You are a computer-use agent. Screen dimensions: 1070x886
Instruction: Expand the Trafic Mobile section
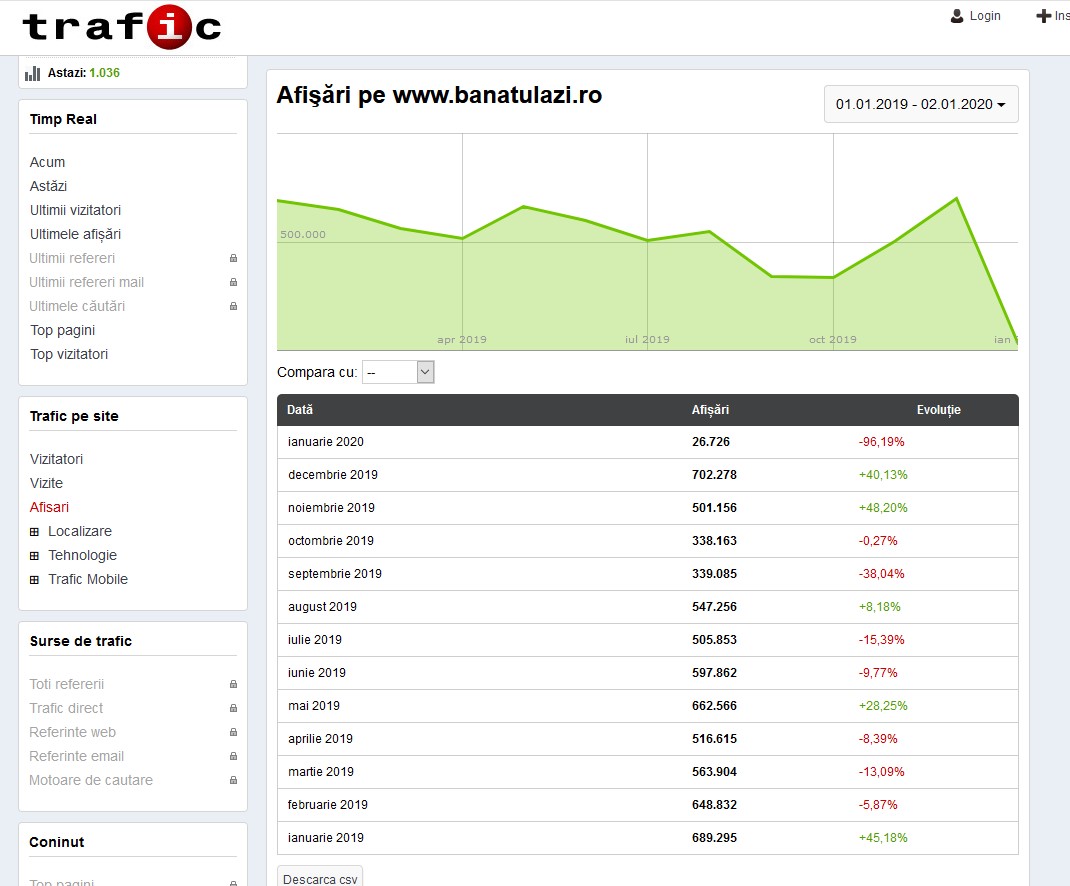tap(35, 579)
